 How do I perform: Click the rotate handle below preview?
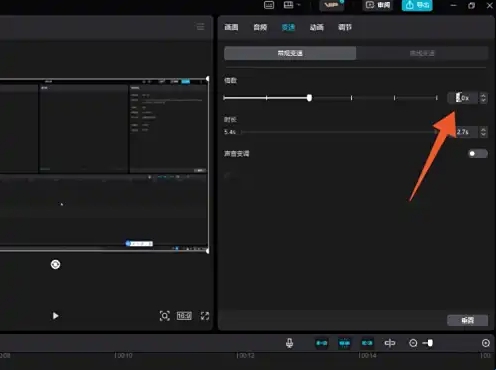[55, 264]
